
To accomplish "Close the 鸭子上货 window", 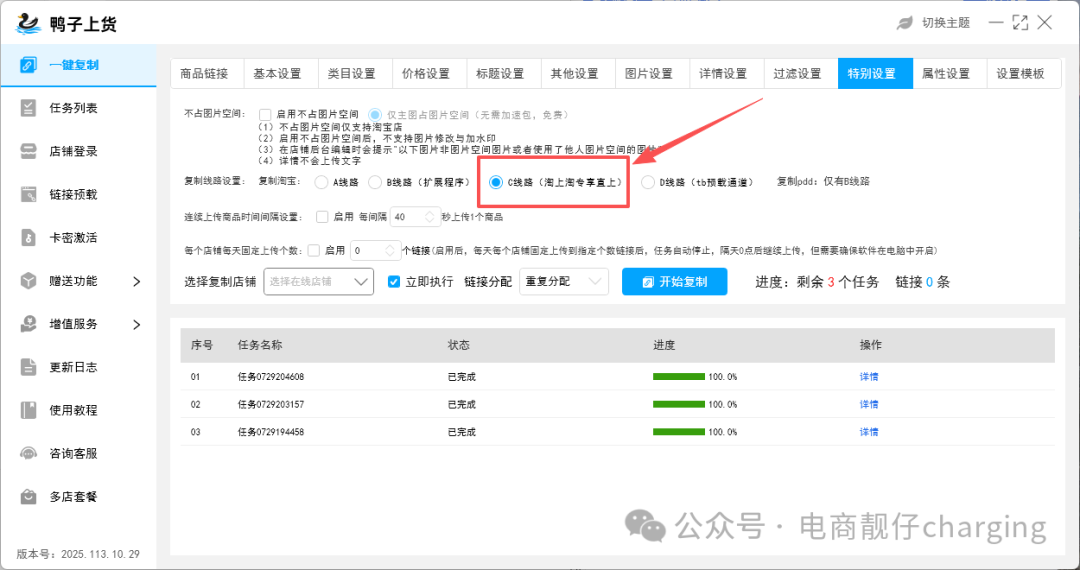I will pos(1045,23).
